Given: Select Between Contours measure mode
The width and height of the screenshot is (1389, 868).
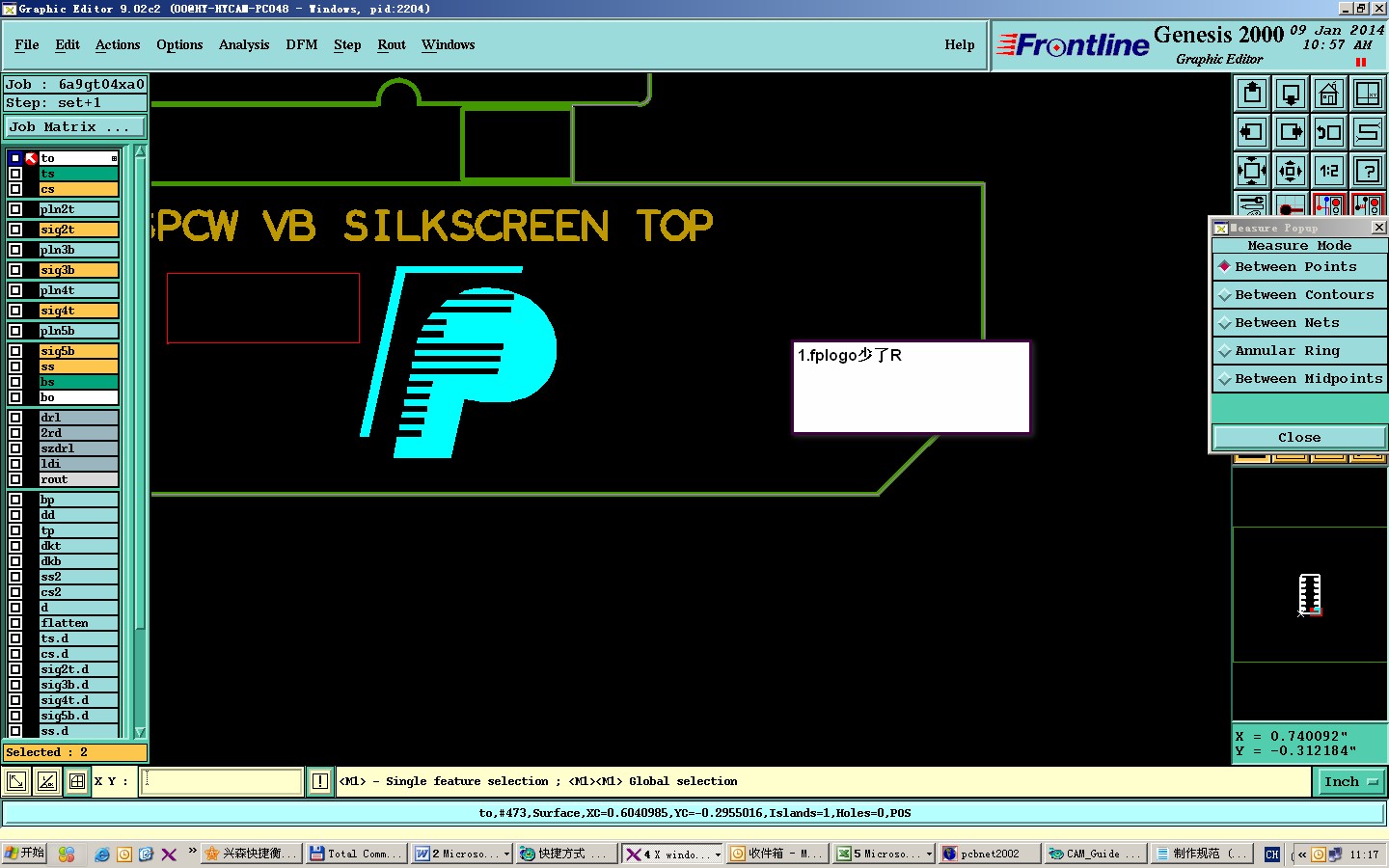Looking at the screenshot, I should point(1299,295).
